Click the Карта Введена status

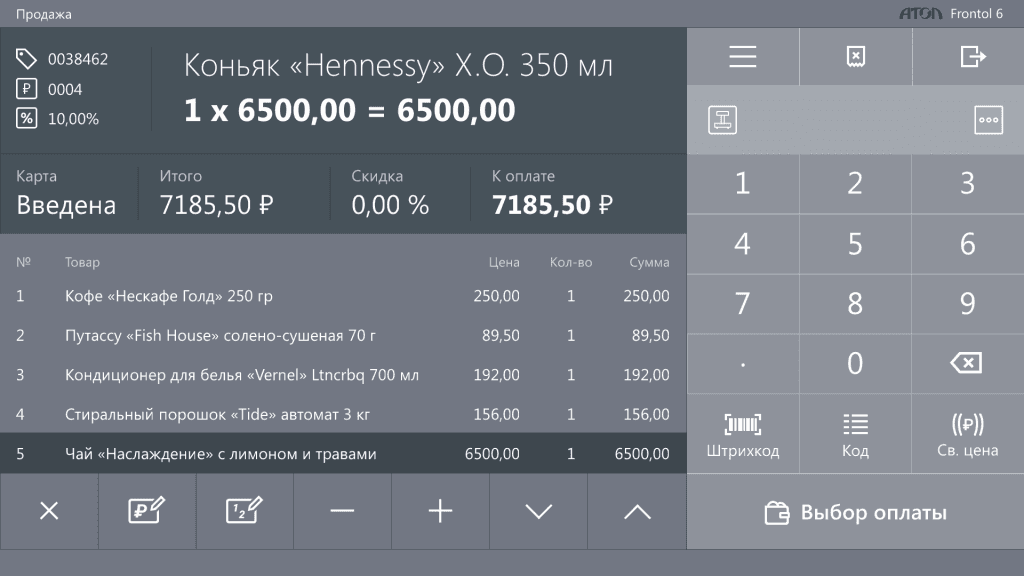click(66, 193)
